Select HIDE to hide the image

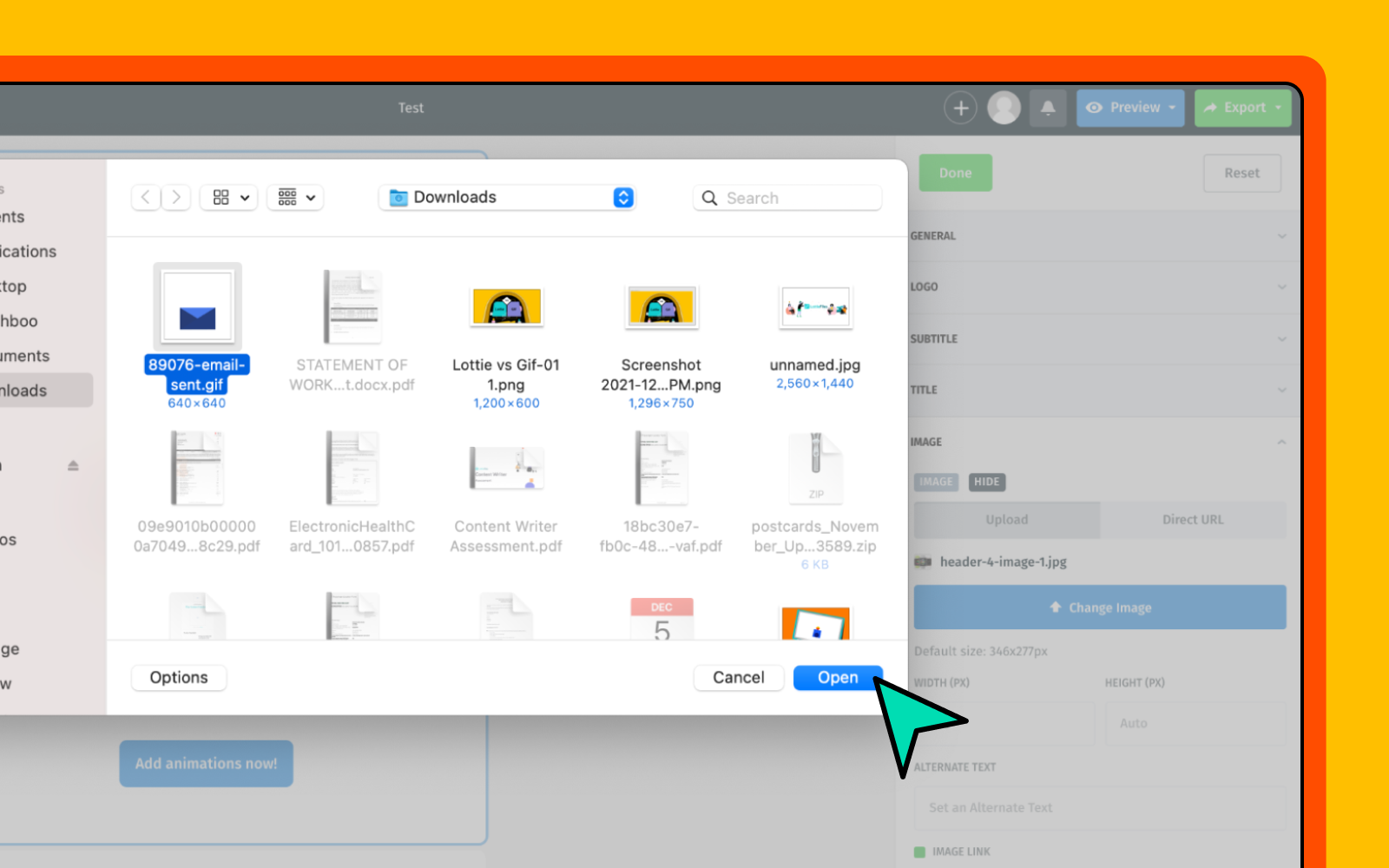[987, 482]
